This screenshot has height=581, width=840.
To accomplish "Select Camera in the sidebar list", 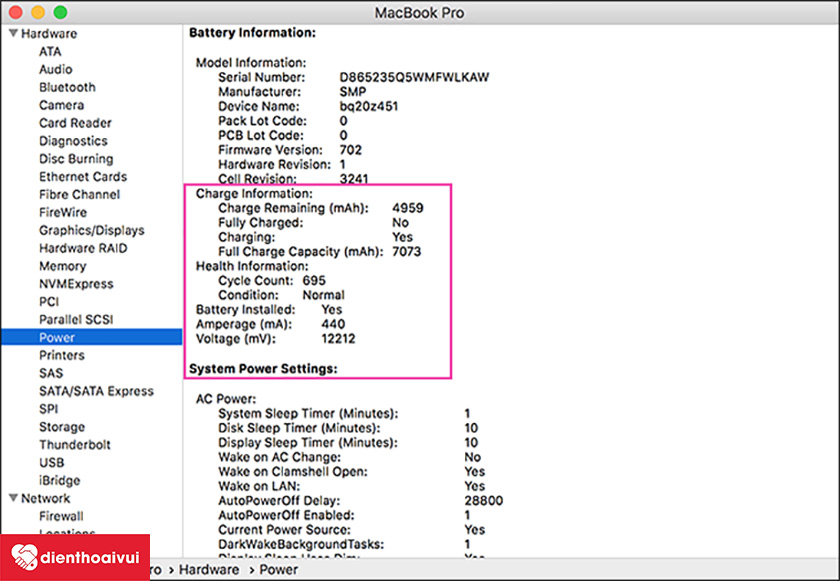I will point(61,105).
